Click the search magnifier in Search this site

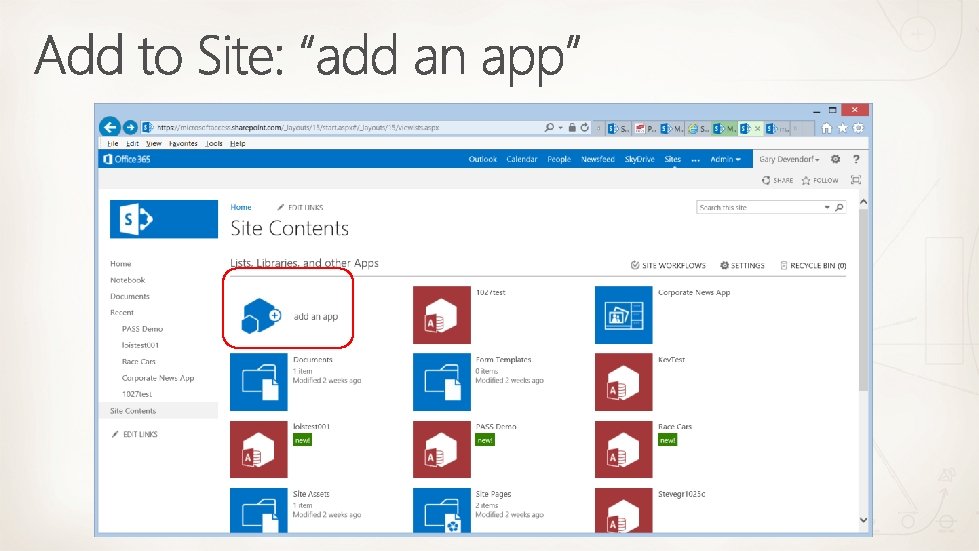tap(839, 207)
